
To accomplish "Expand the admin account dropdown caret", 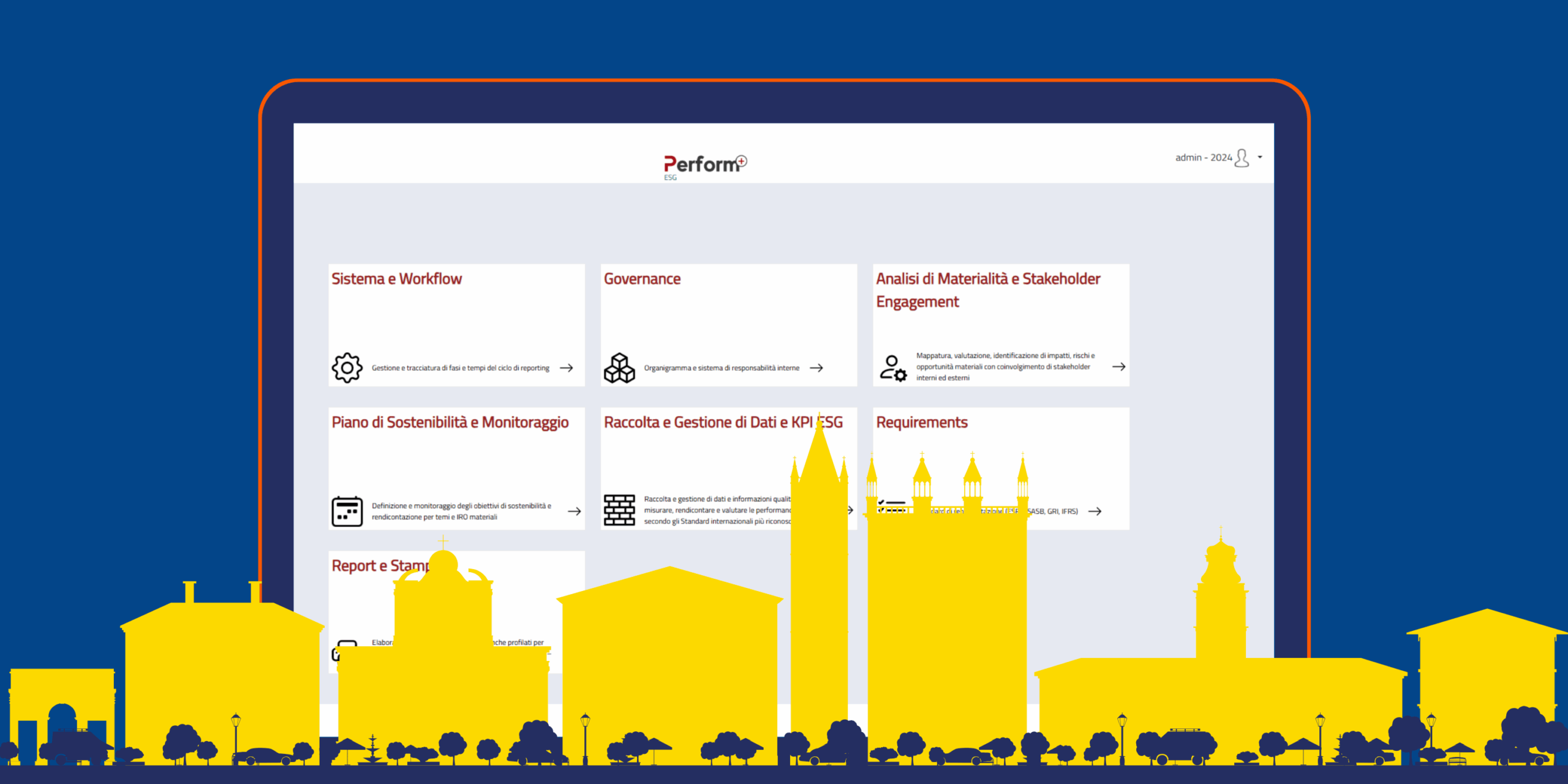I will pyautogui.click(x=1260, y=157).
